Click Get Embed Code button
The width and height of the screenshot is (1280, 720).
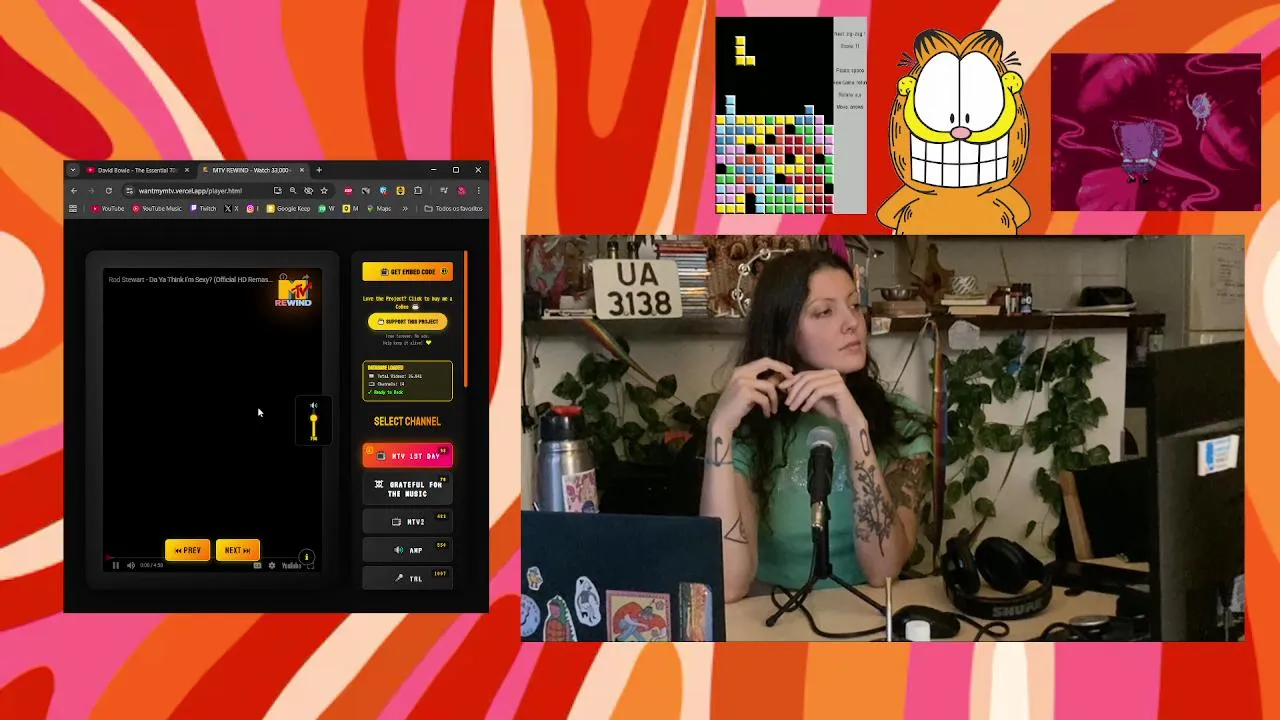pyautogui.click(x=407, y=272)
